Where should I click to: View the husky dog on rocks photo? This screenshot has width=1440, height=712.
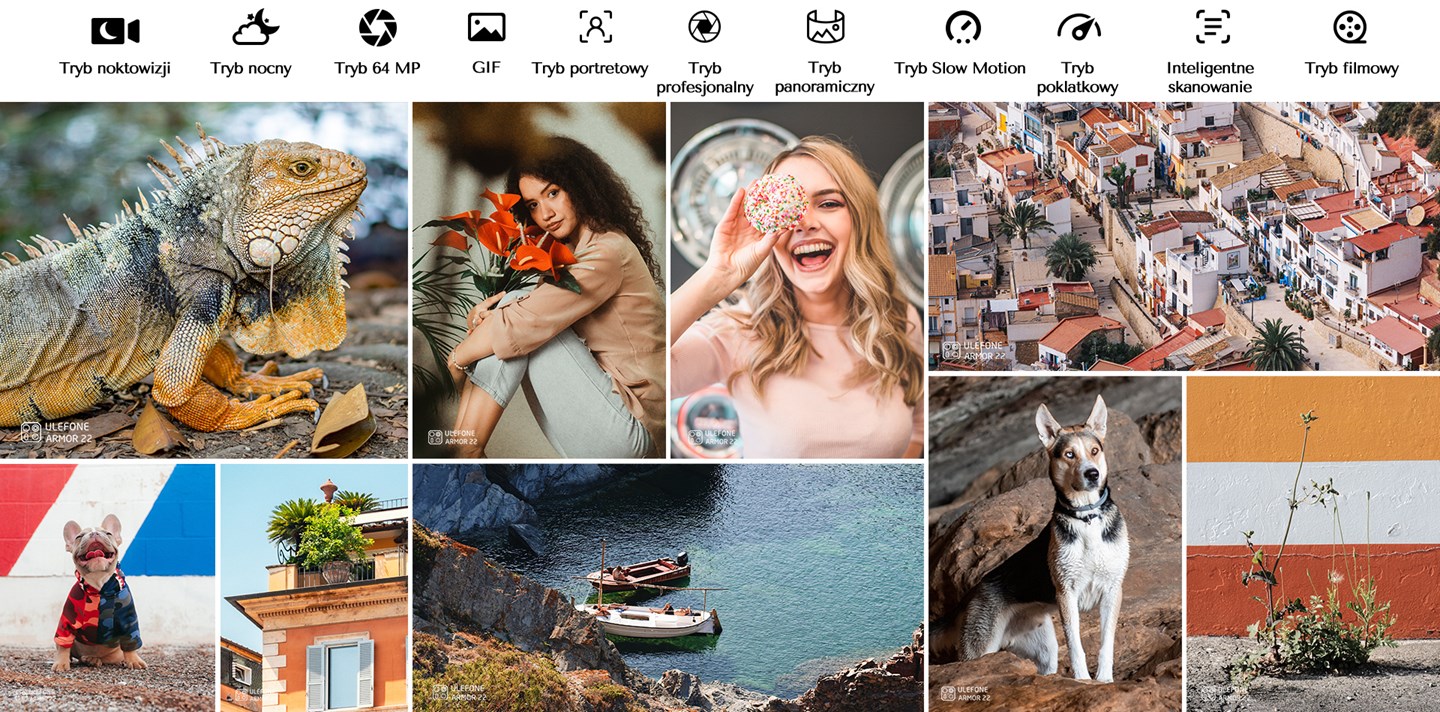click(1055, 543)
